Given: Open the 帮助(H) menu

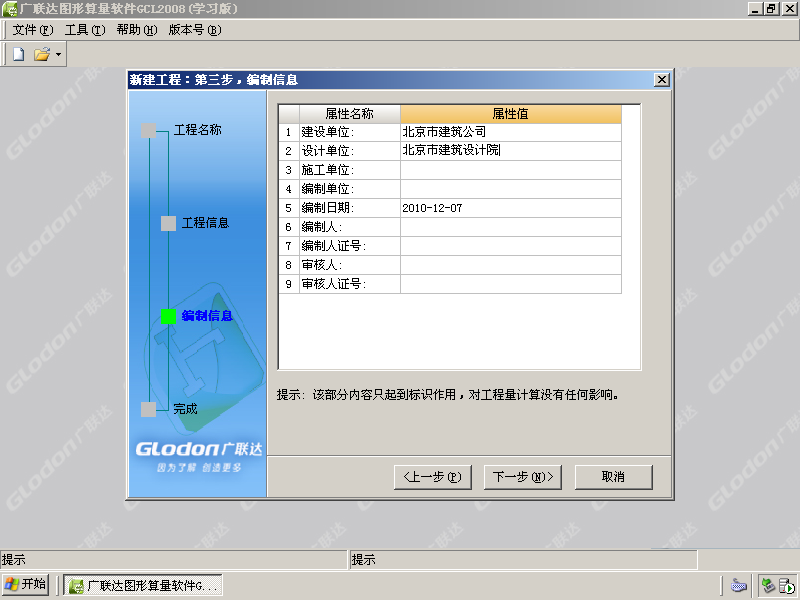Looking at the screenshot, I should coord(137,30).
